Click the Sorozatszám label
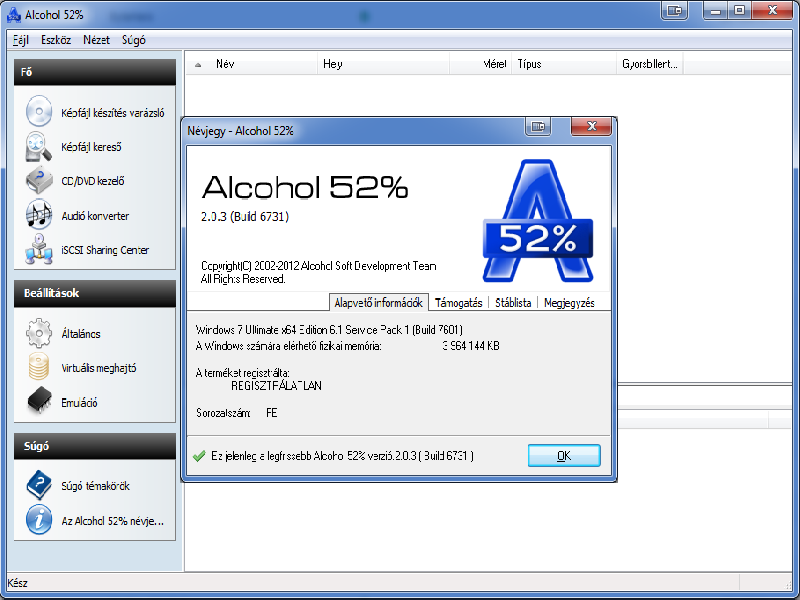Screen dimensions: 800x600 click(x=223, y=413)
